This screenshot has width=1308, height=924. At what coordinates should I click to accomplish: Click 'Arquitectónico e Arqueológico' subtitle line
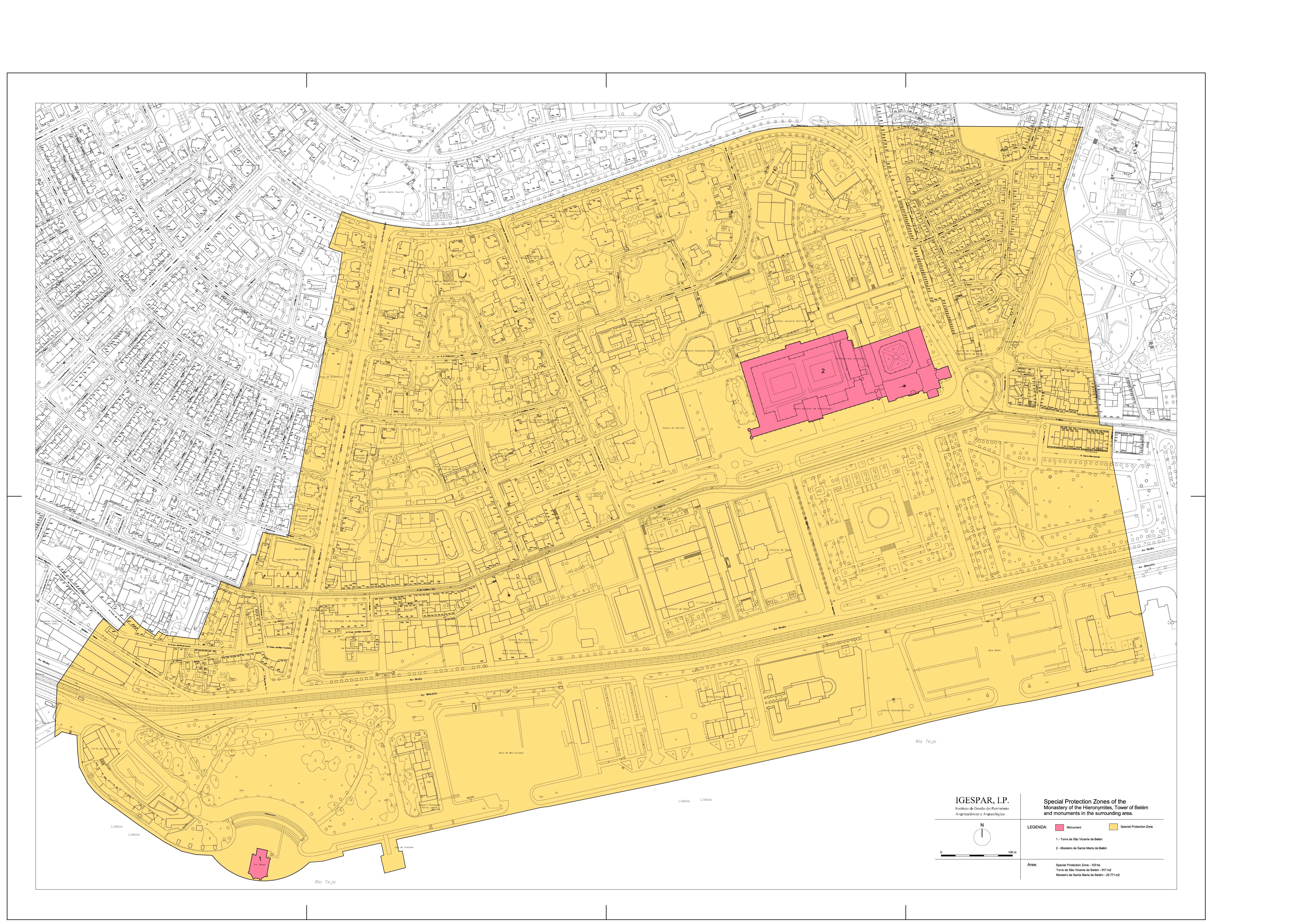tap(980, 814)
